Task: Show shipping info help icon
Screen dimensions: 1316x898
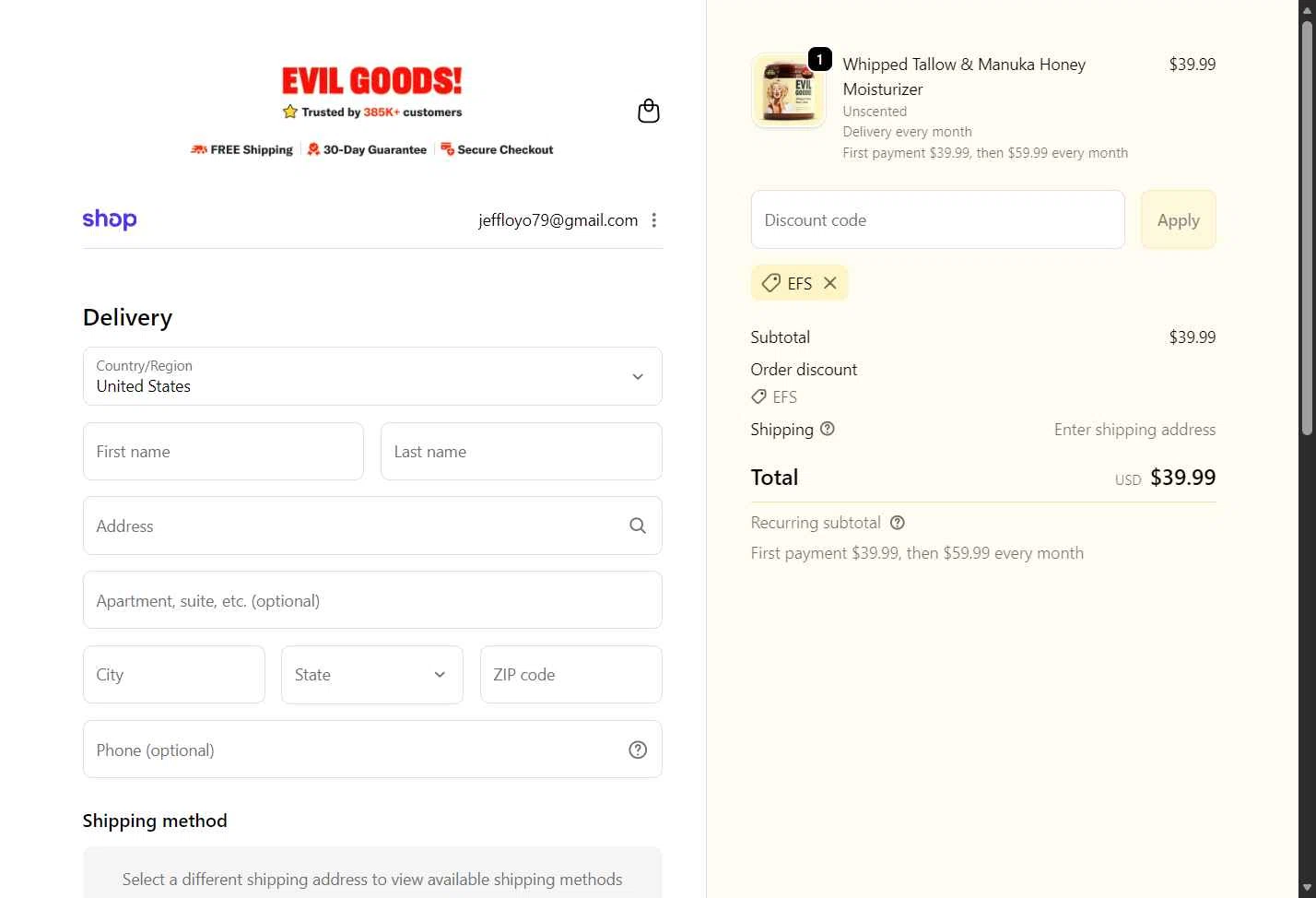Action: [x=828, y=429]
